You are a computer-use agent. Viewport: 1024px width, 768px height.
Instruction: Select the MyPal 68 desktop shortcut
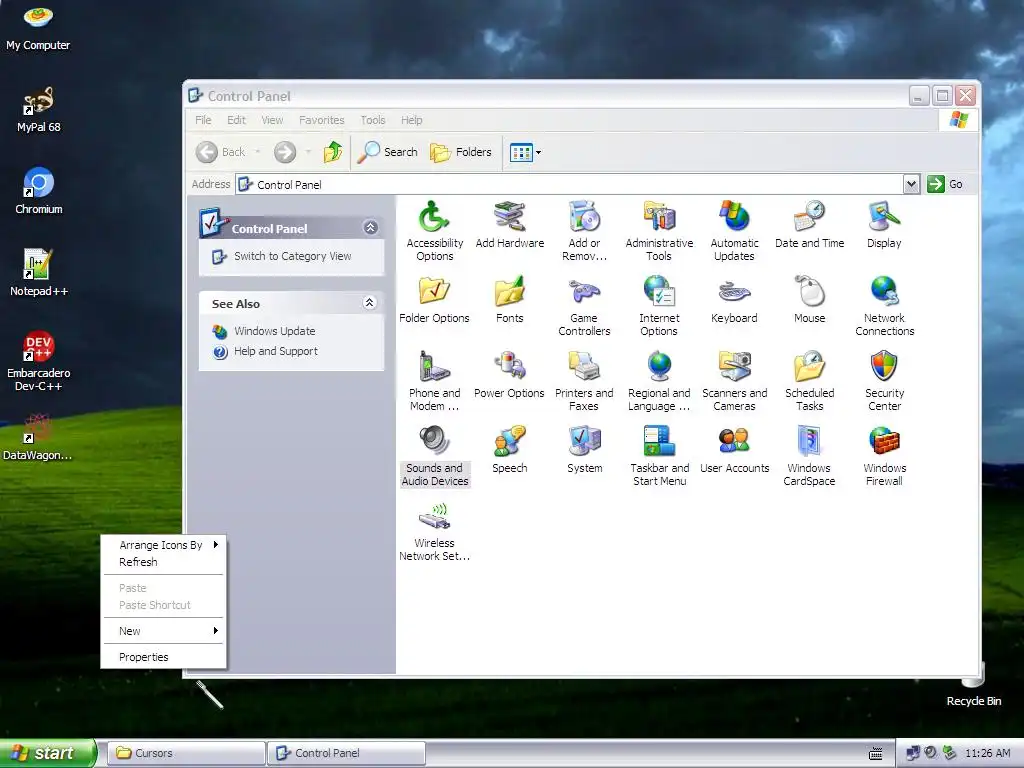click(x=39, y=109)
